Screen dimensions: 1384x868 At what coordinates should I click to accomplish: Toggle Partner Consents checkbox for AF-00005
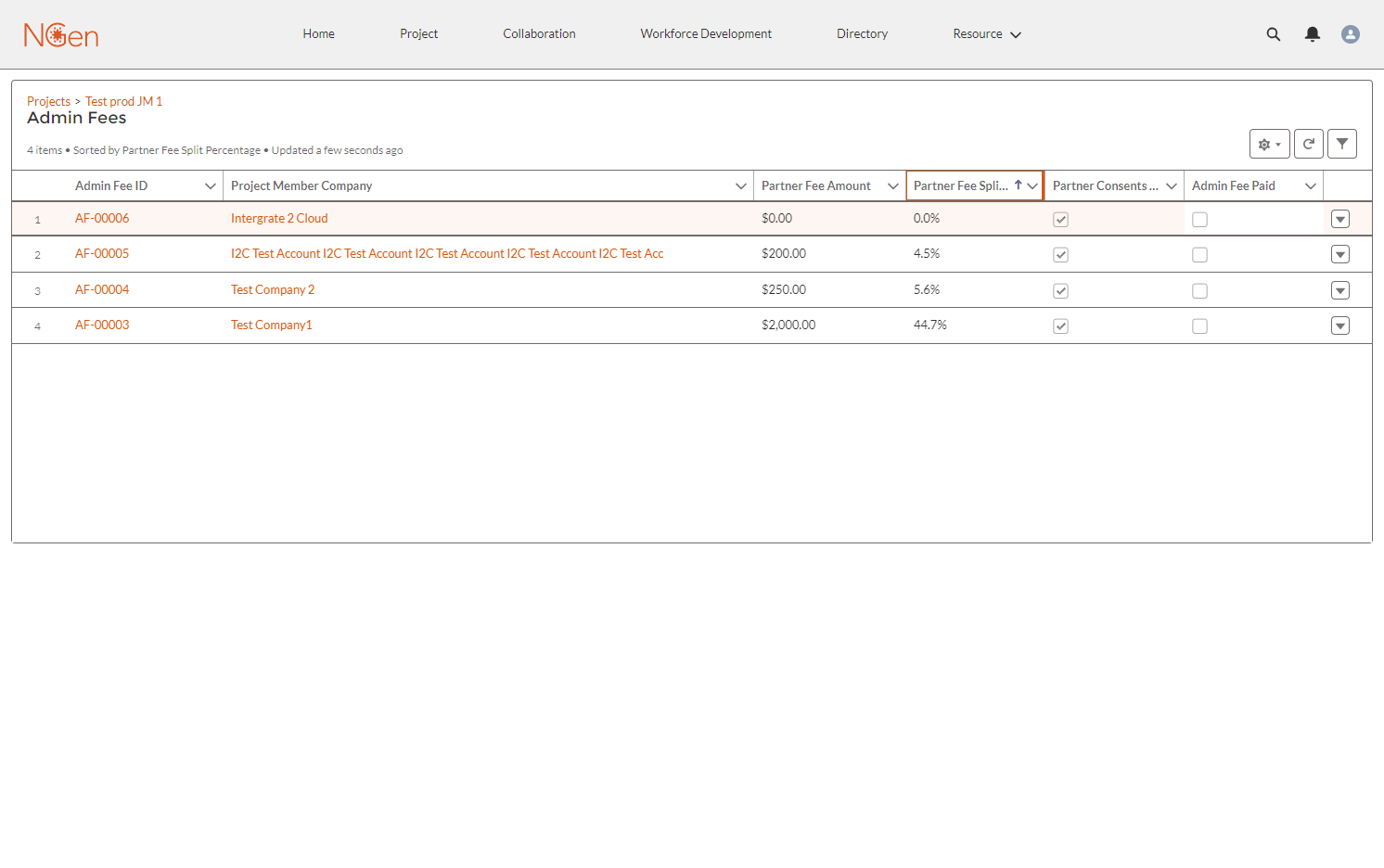1061,255
